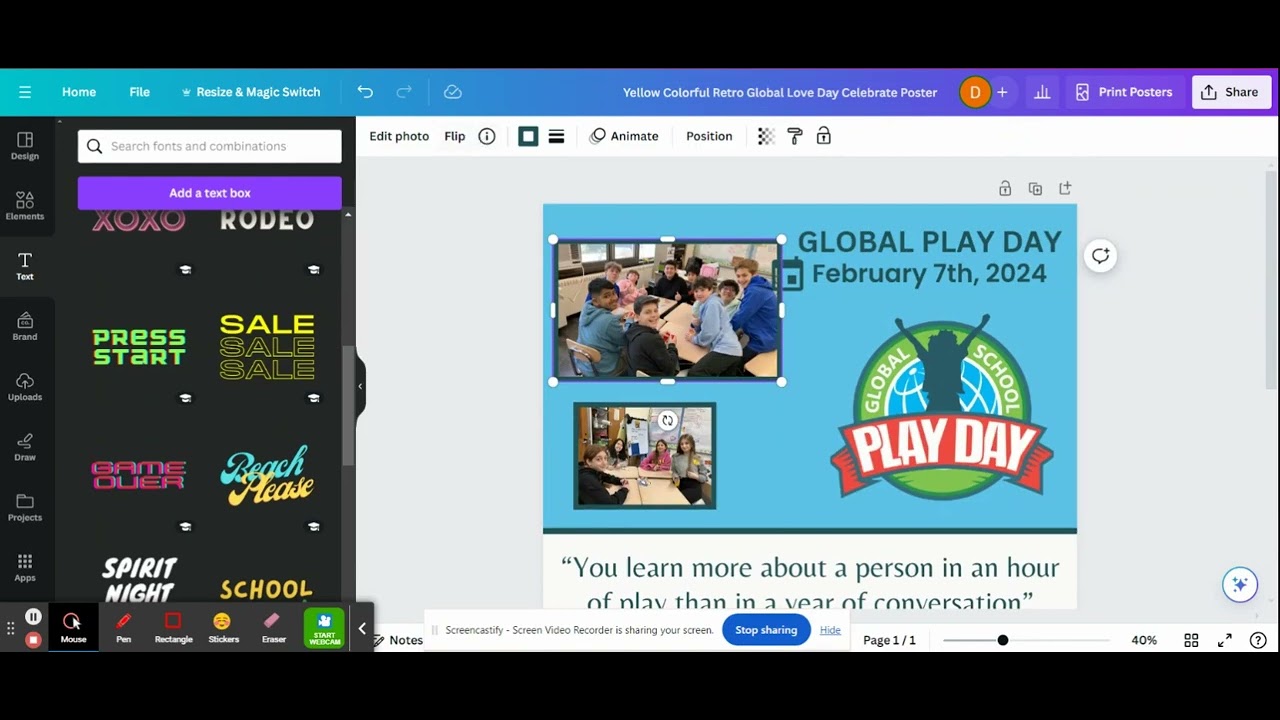The width and height of the screenshot is (1280, 720).
Task: Duplicate the page
Action: pyautogui.click(x=1035, y=188)
